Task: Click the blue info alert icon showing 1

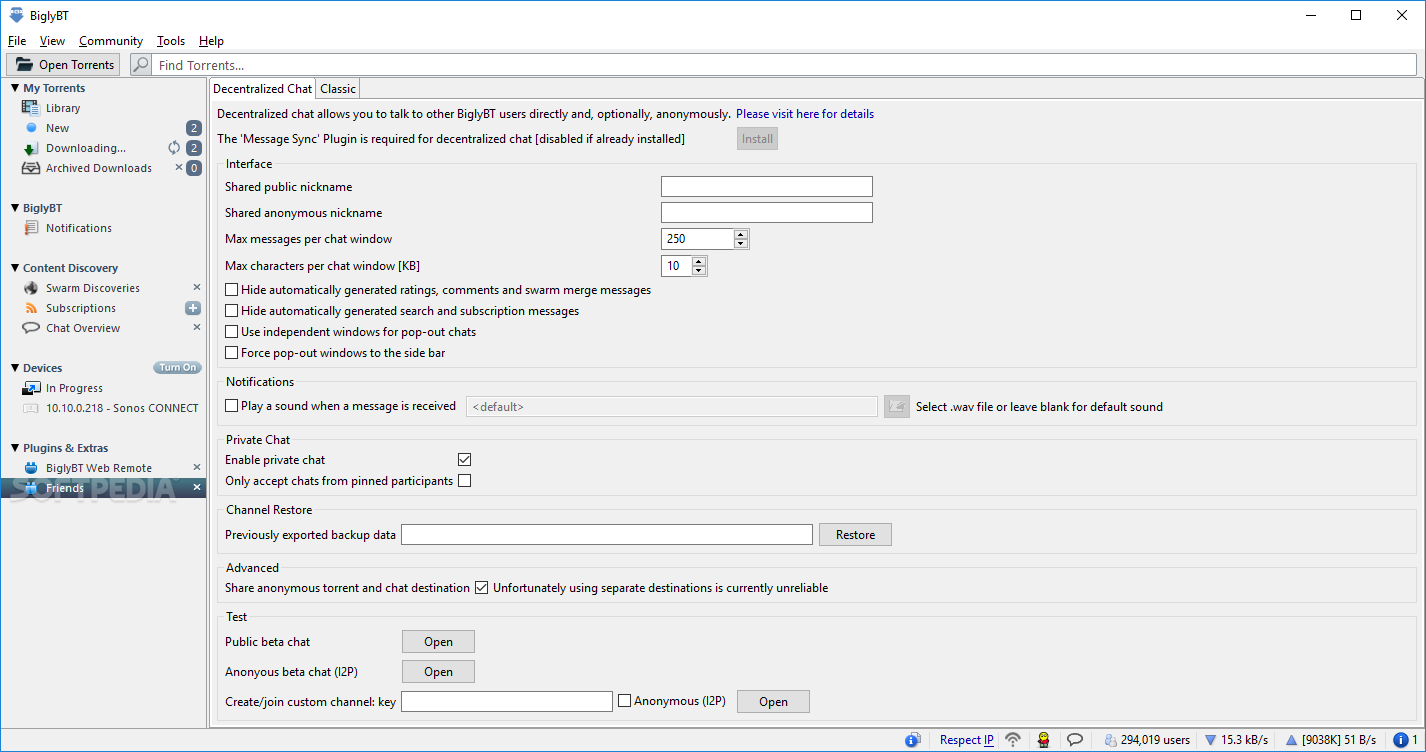Action: pos(1400,740)
